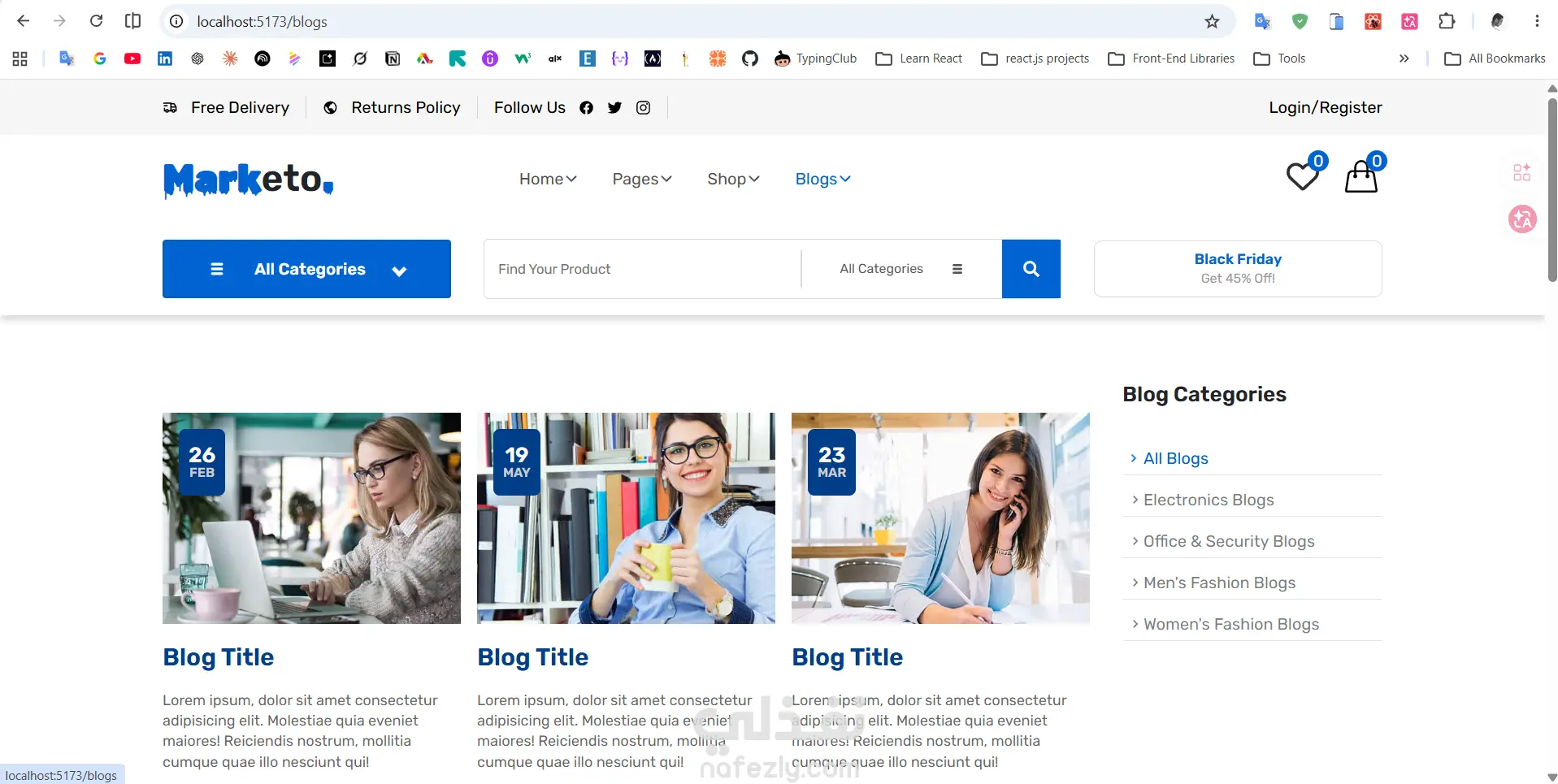Click the Find Your Product search field

tap(642, 269)
